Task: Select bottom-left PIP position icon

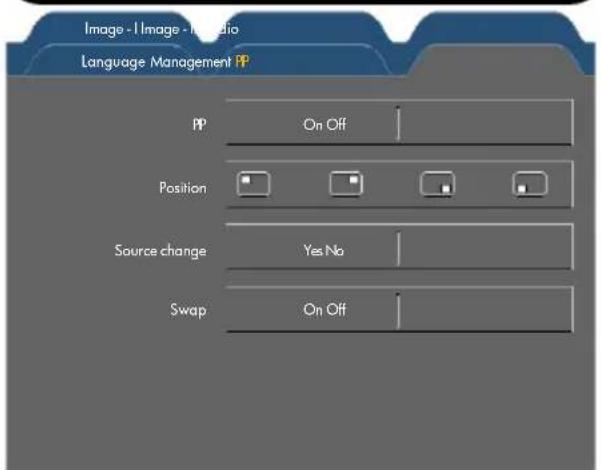Action: click(530, 184)
